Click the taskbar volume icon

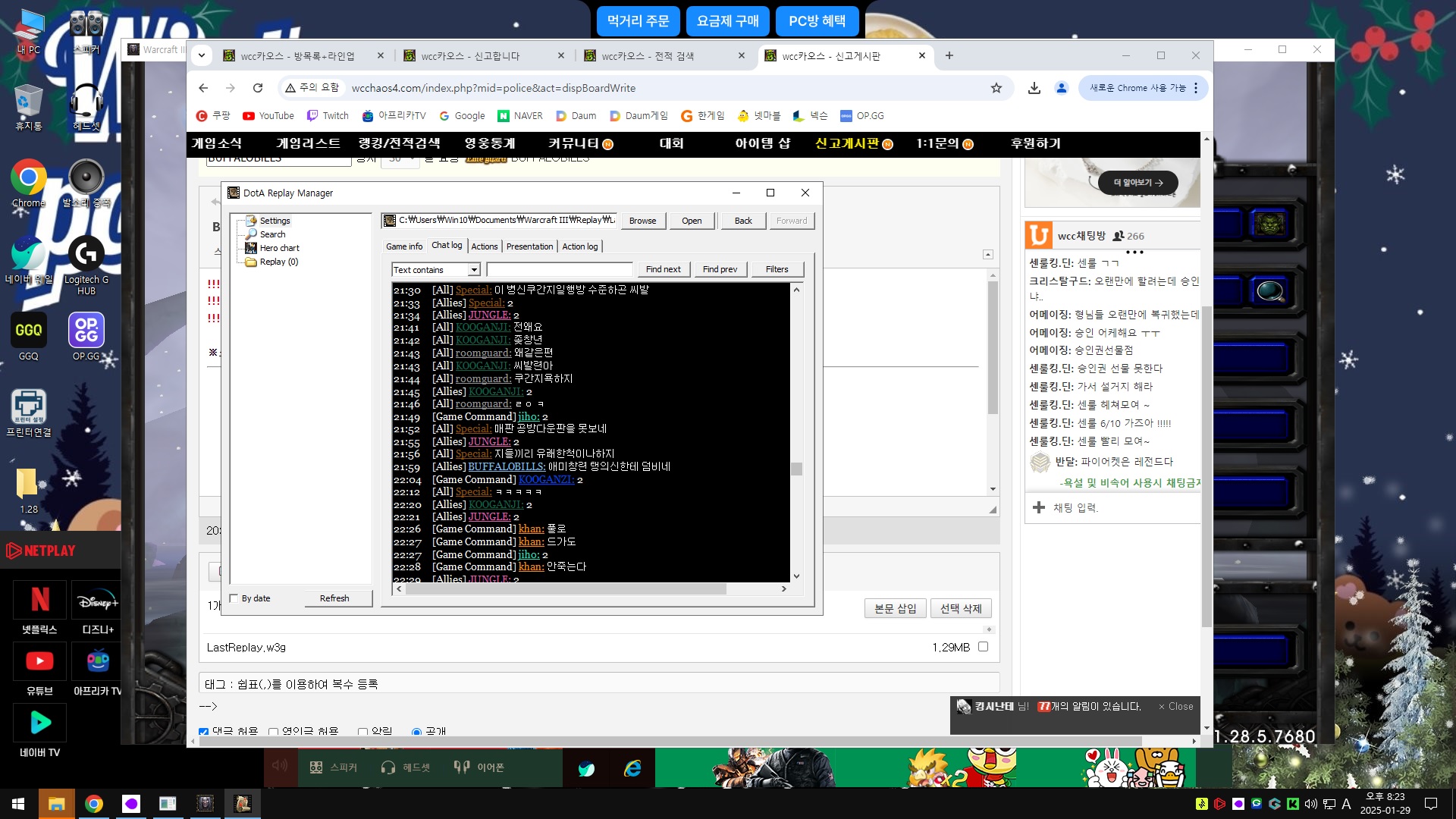(x=1310, y=804)
